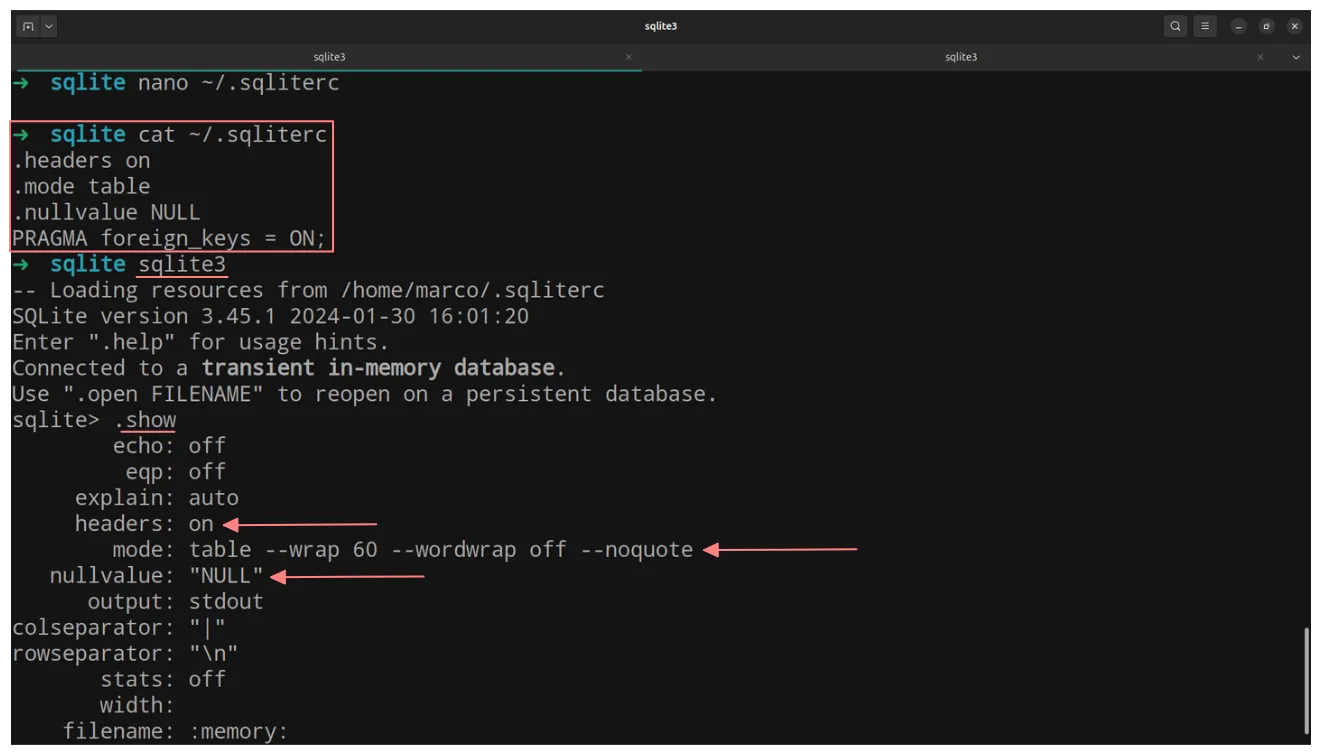Minimize the sqlite3 terminal window
This screenshot has width=1320, height=754.
coord(1239,26)
